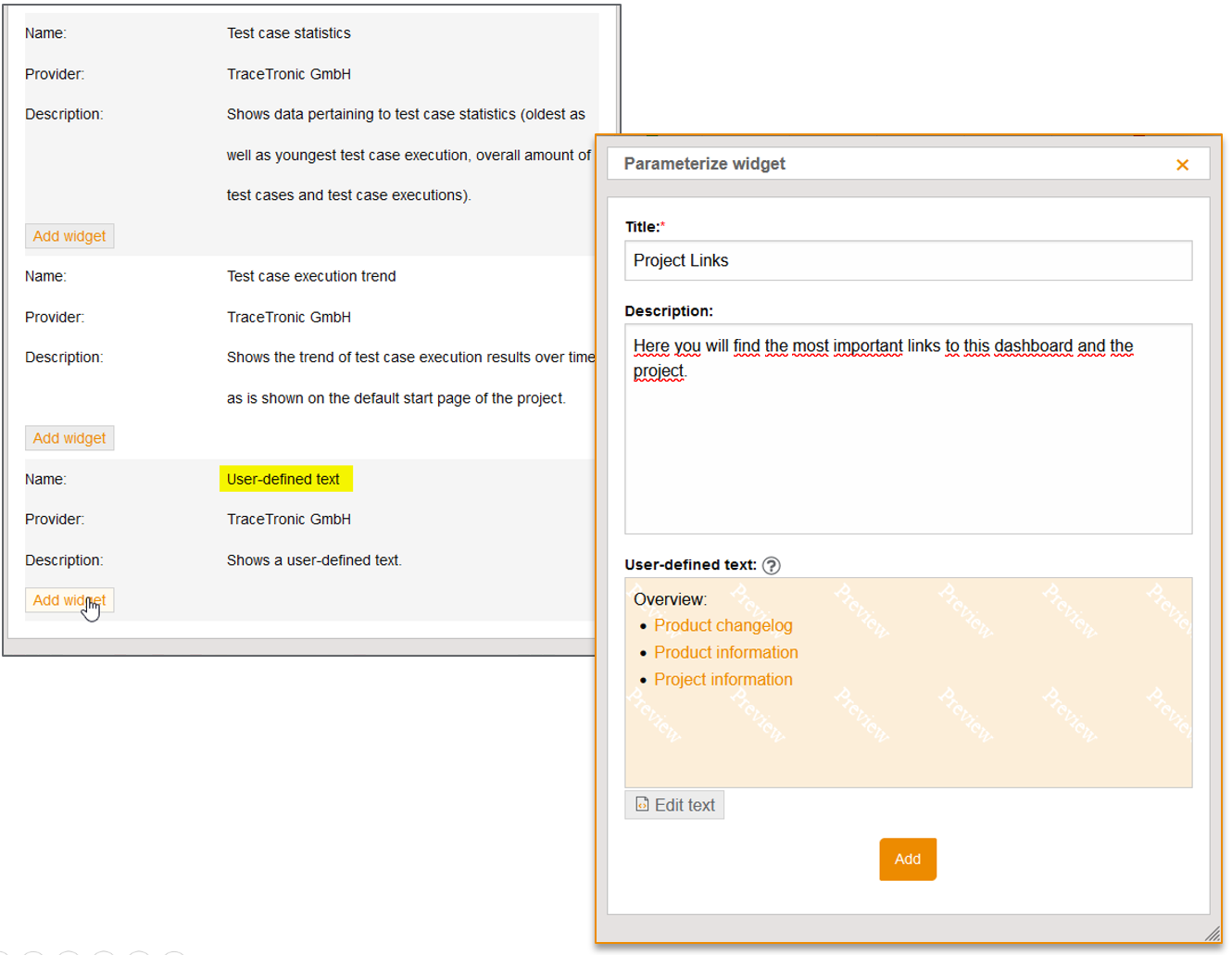1232x955 pixels.
Task: Add the User-defined text widget
Action: point(69,599)
